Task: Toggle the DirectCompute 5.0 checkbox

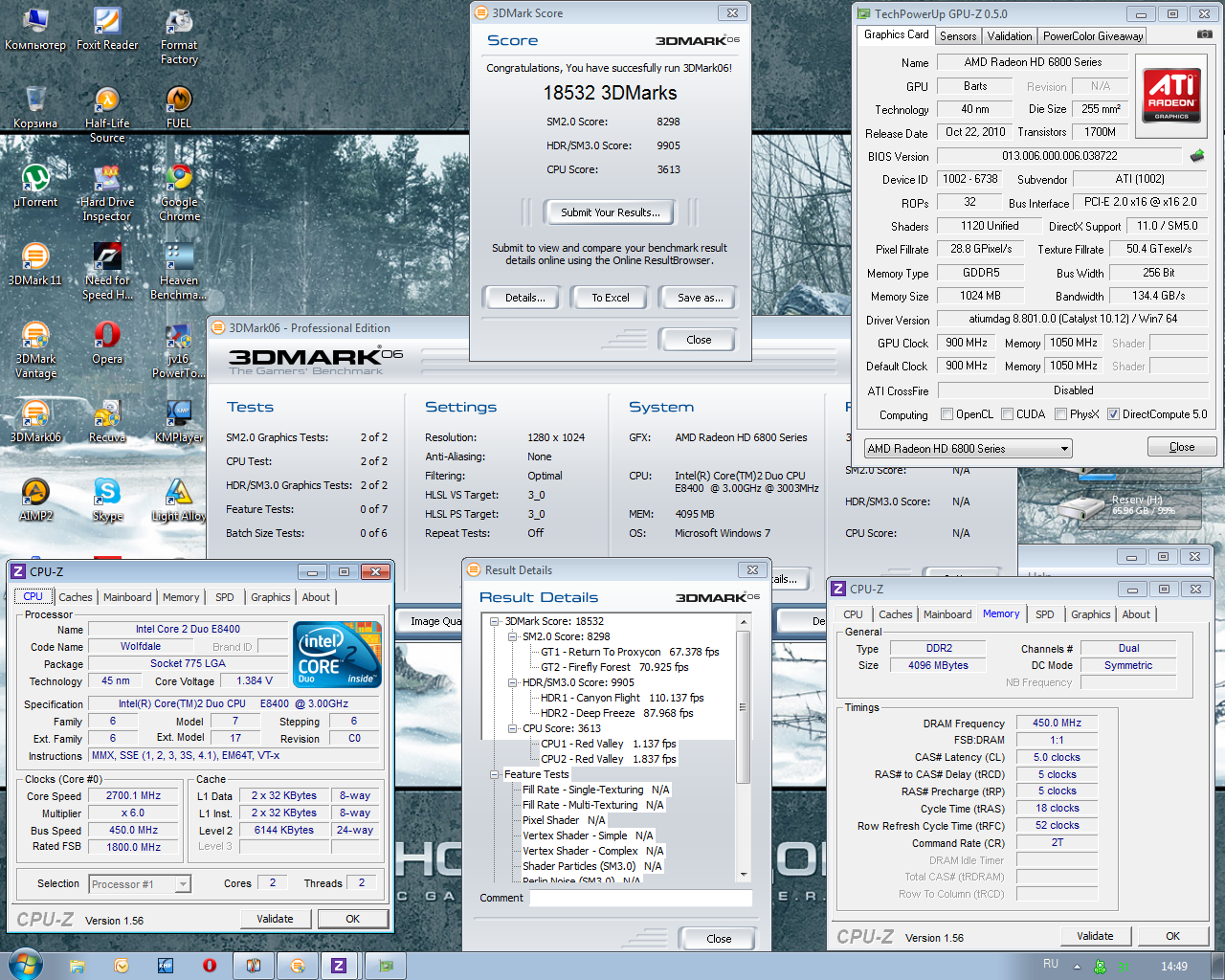Action: tap(1113, 414)
